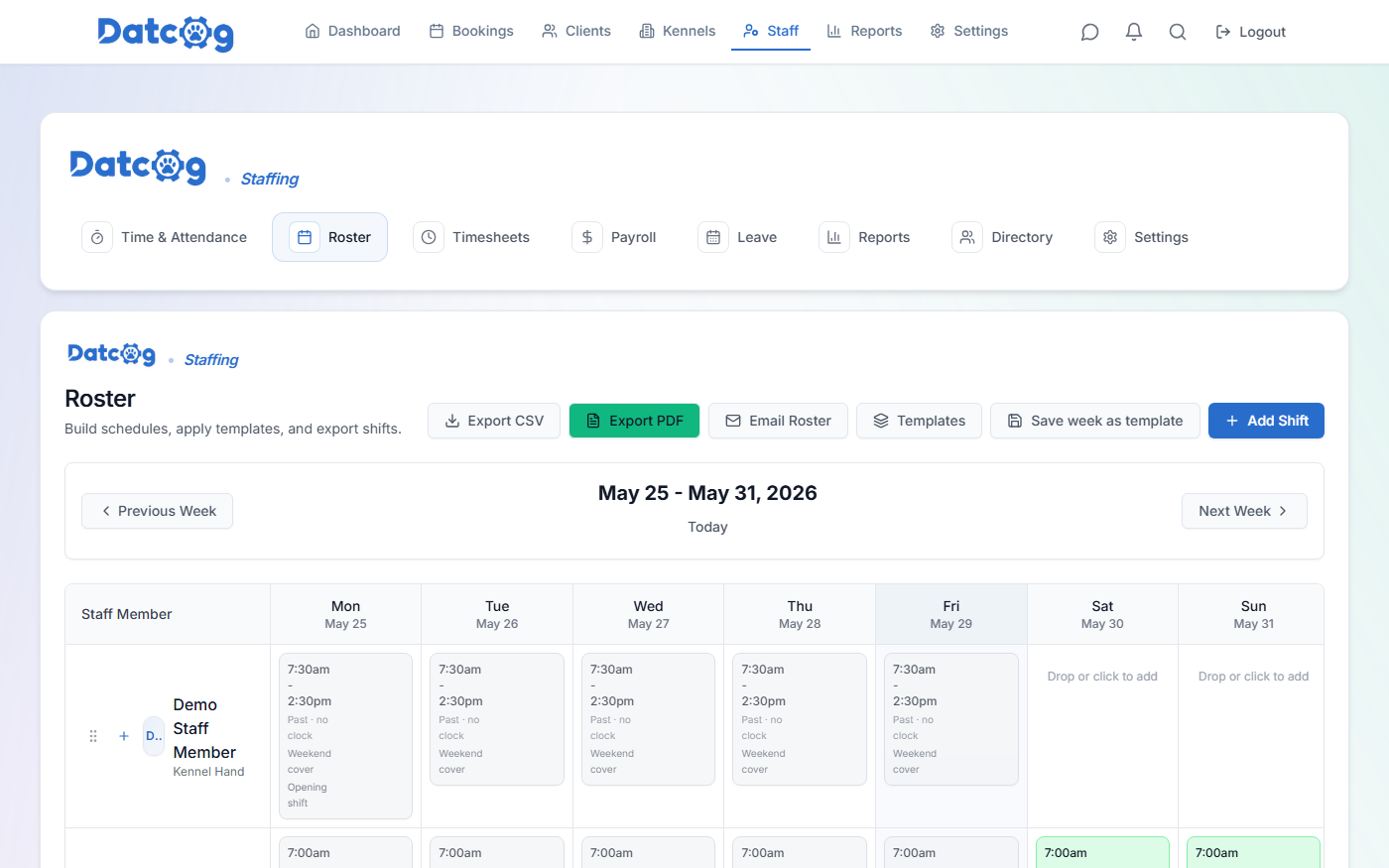The width and height of the screenshot is (1389, 868).
Task: Click the Sat May 30 column header
Action: coord(1102,614)
